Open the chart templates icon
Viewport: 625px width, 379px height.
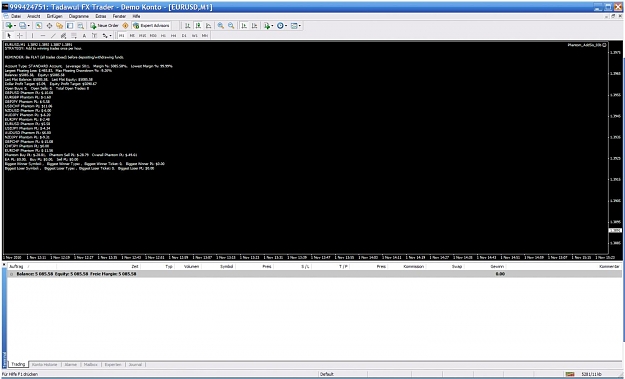tap(294, 26)
